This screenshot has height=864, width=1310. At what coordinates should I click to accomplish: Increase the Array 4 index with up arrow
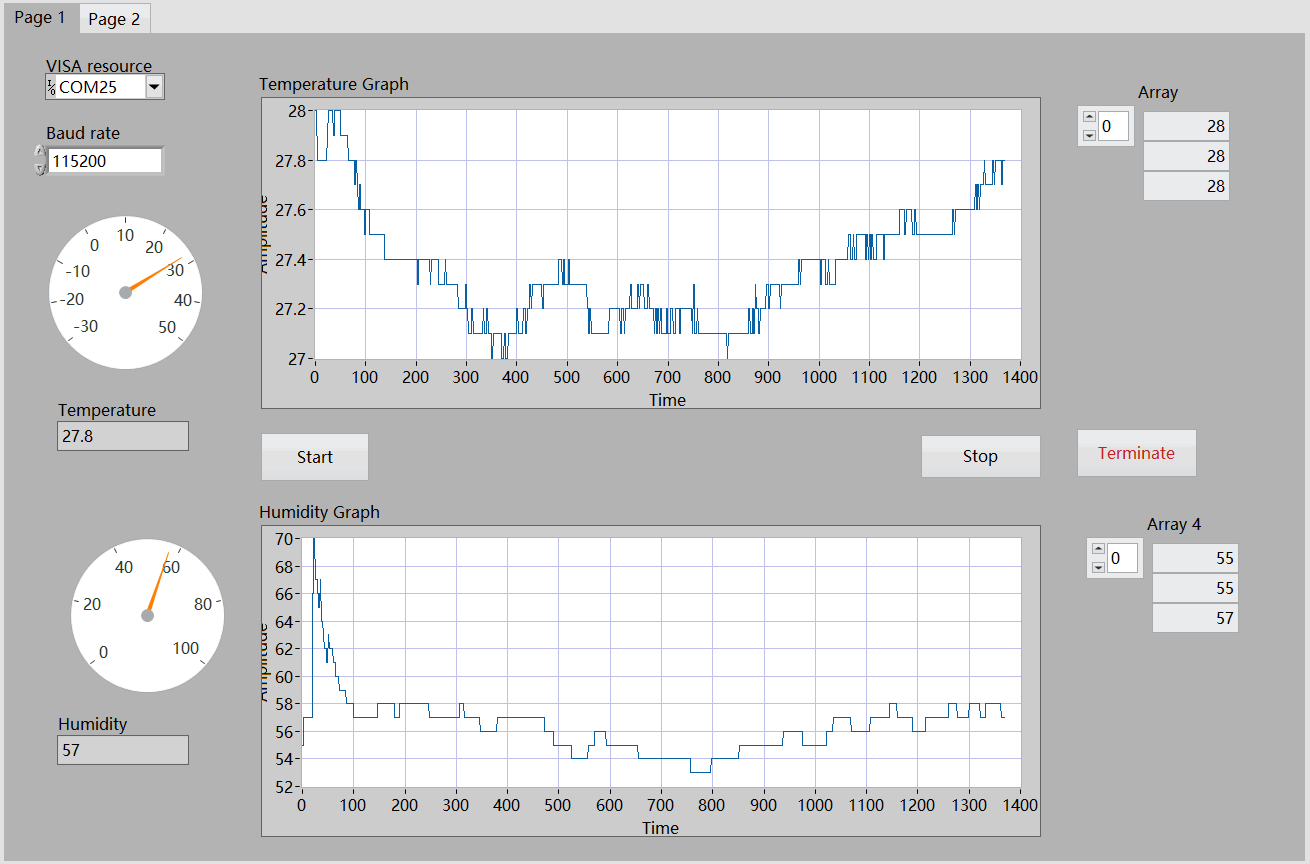[x=1099, y=549]
